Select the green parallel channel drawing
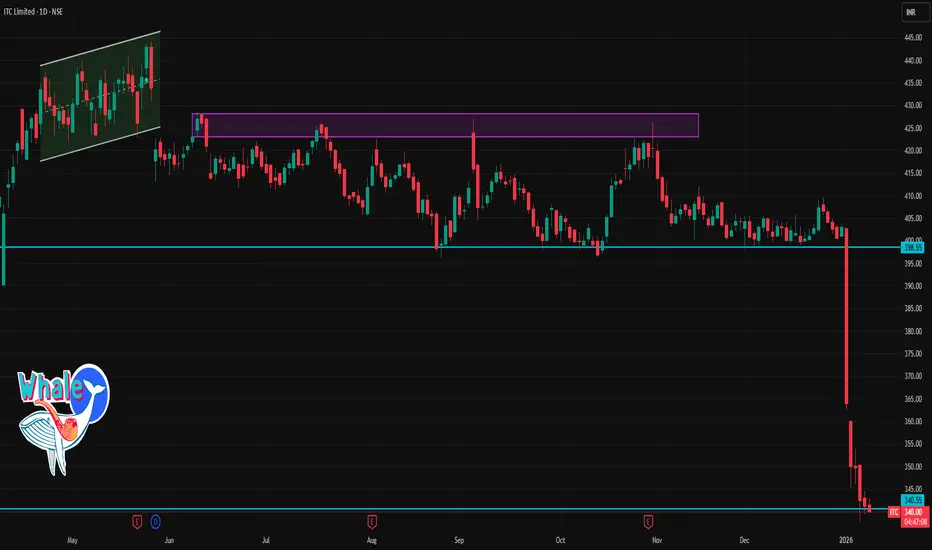This screenshot has width=932, height=550. pyautogui.click(x=100, y=96)
